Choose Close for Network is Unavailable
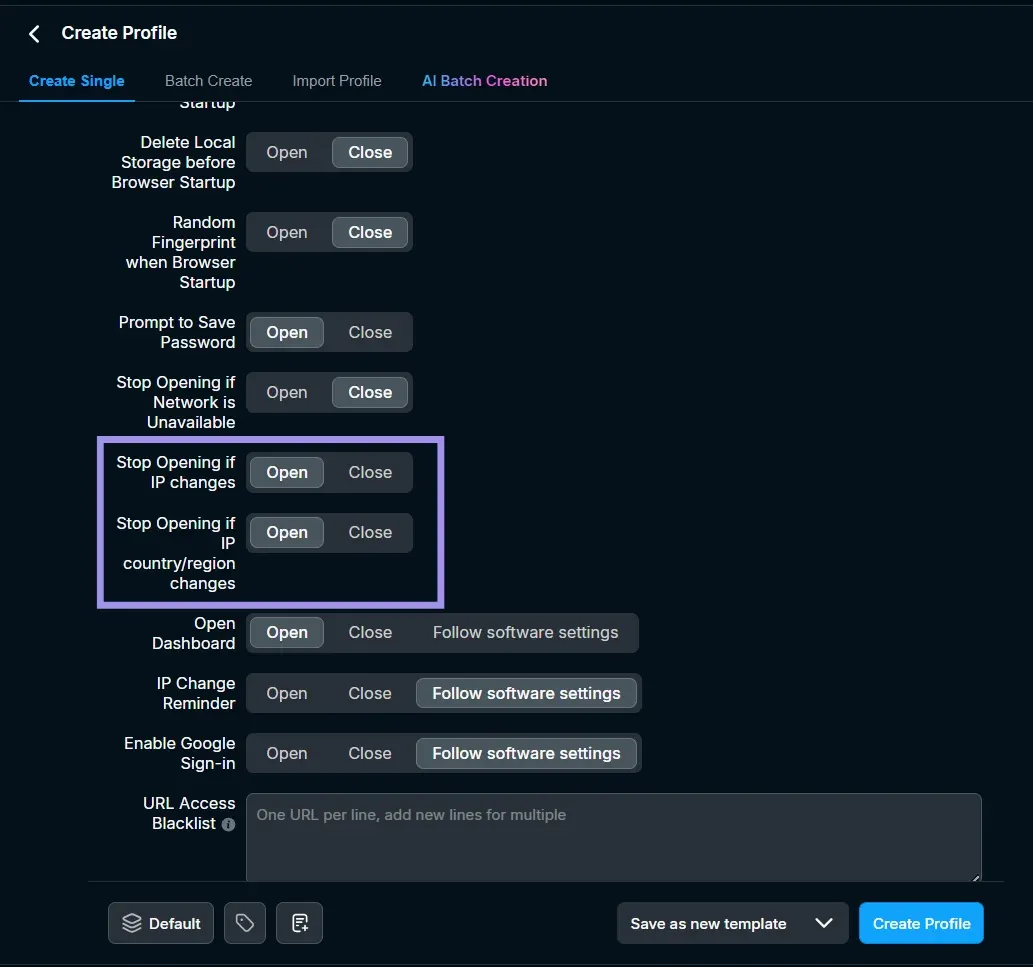The width and height of the screenshot is (1033, 967). pyautogui.click(x=370, y=392)
